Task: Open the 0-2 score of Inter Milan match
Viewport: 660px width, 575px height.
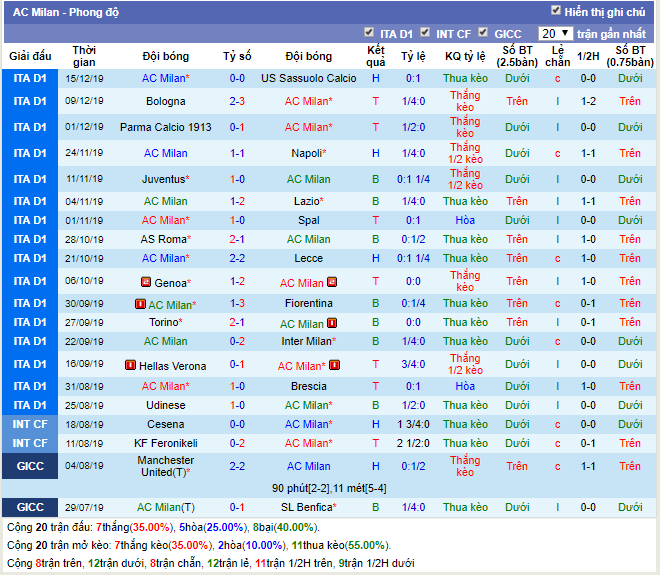Action: click(x=237, y=341)
